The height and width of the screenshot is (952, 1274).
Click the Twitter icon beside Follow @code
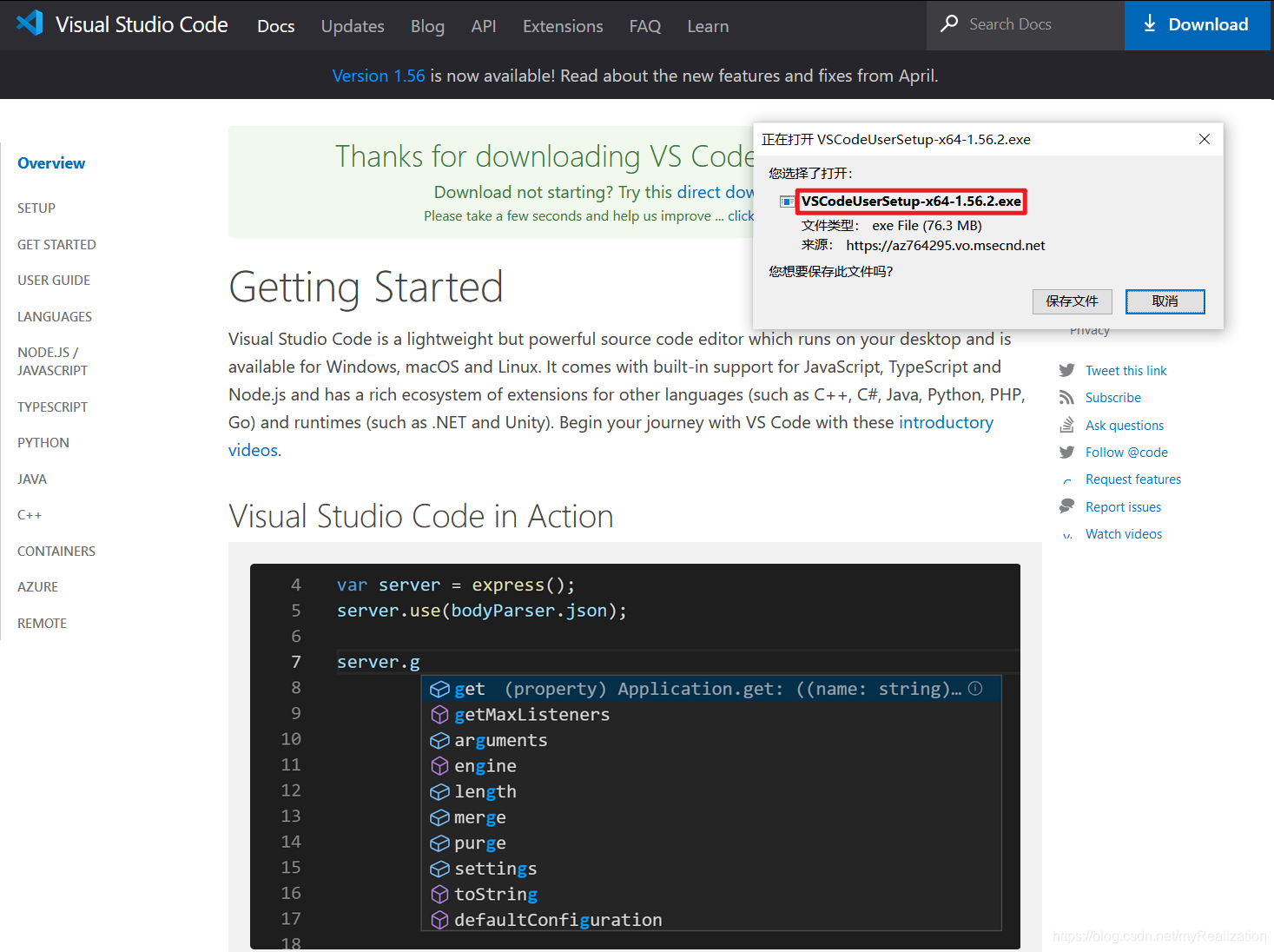(1066, 452)
